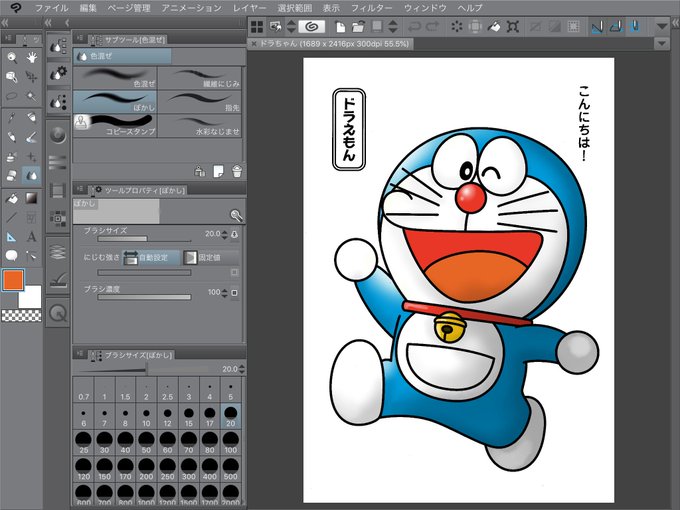The image size is (680, 510).
Task: Click the Undo arrow in command bar
Action: 414,27
